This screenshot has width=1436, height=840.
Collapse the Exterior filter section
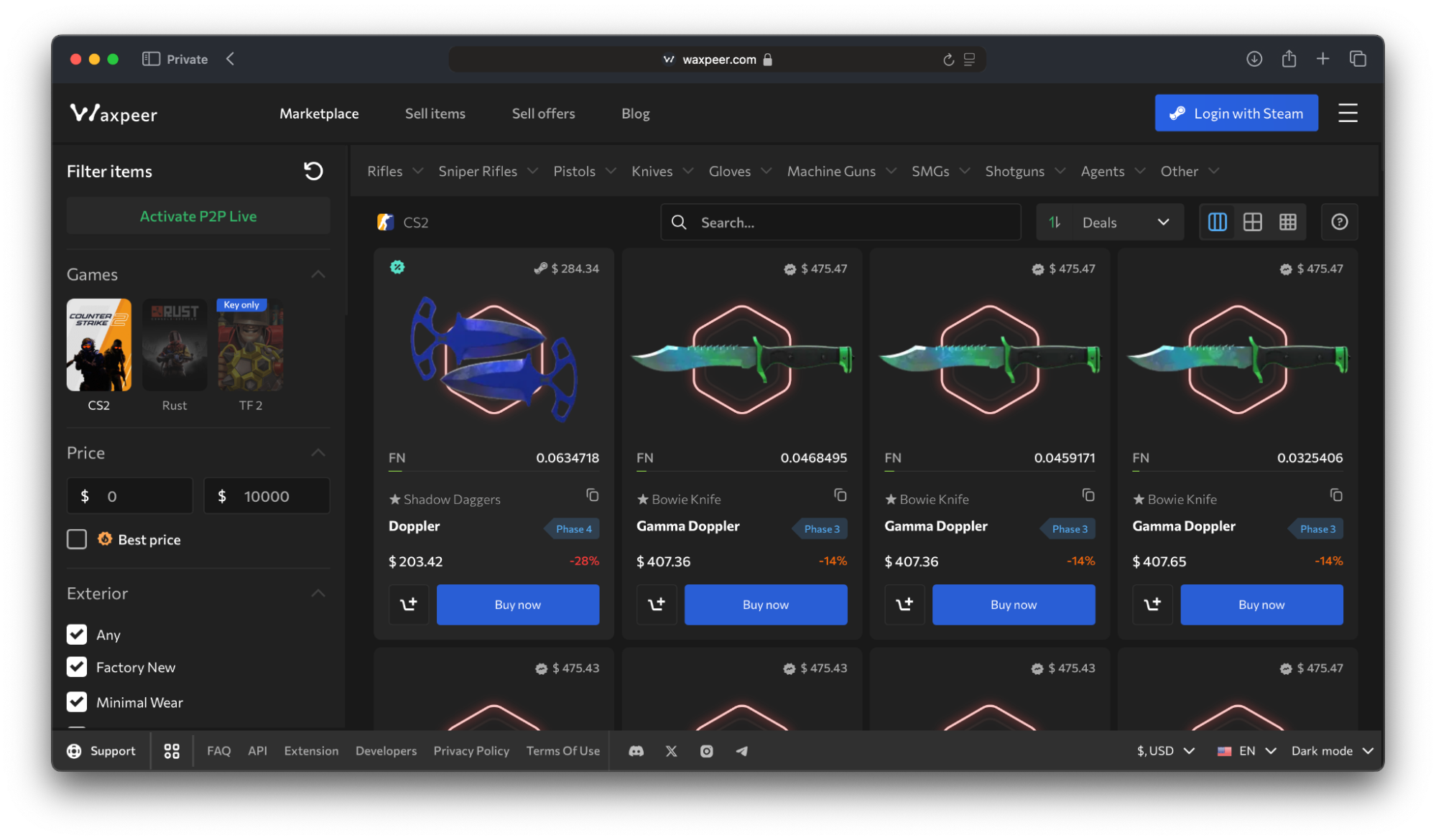pyautogui.click(x=318, y=593)
